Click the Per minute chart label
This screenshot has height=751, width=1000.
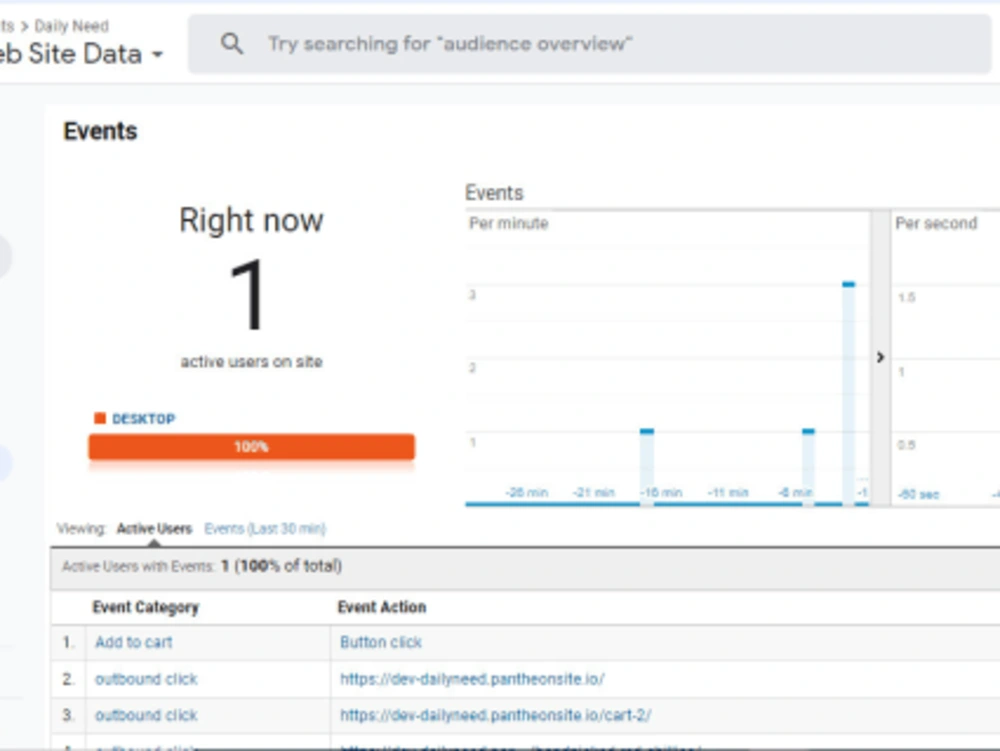[508, 223]
